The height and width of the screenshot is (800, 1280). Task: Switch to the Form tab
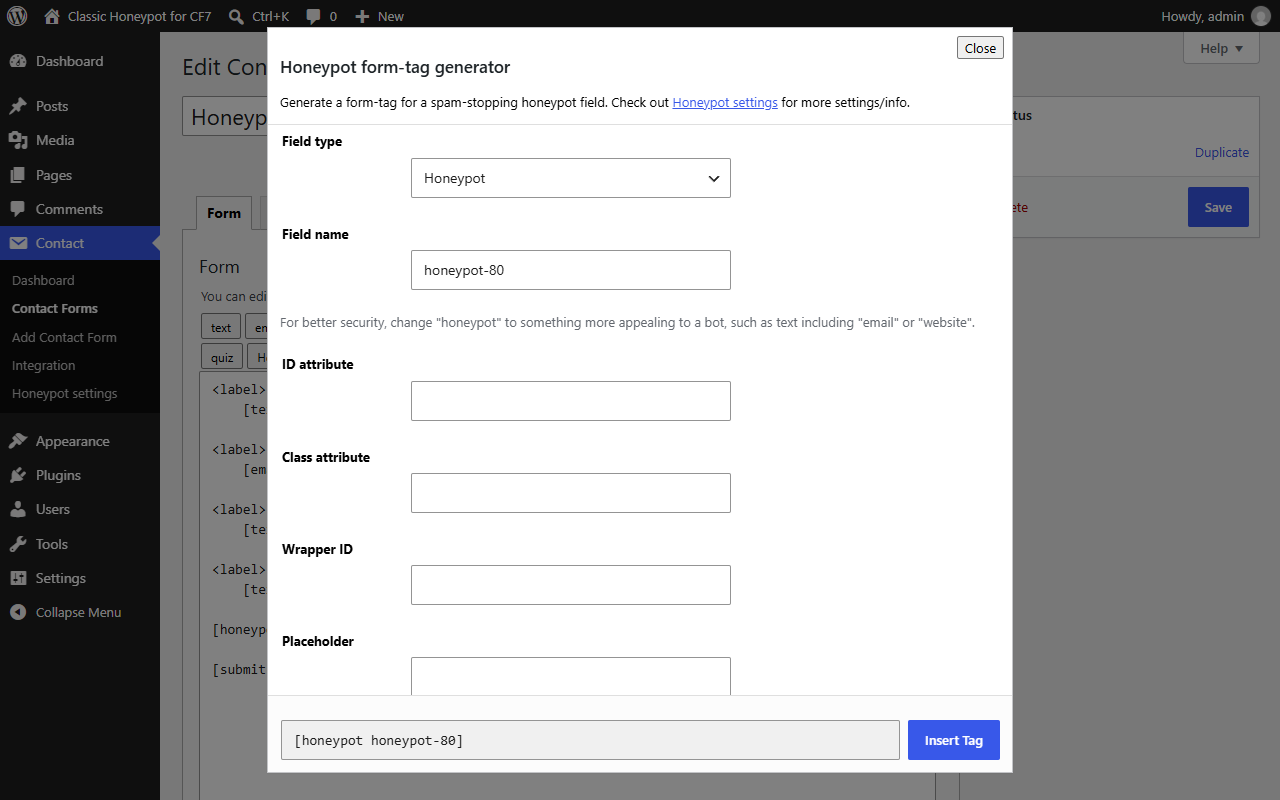point(224,213)
